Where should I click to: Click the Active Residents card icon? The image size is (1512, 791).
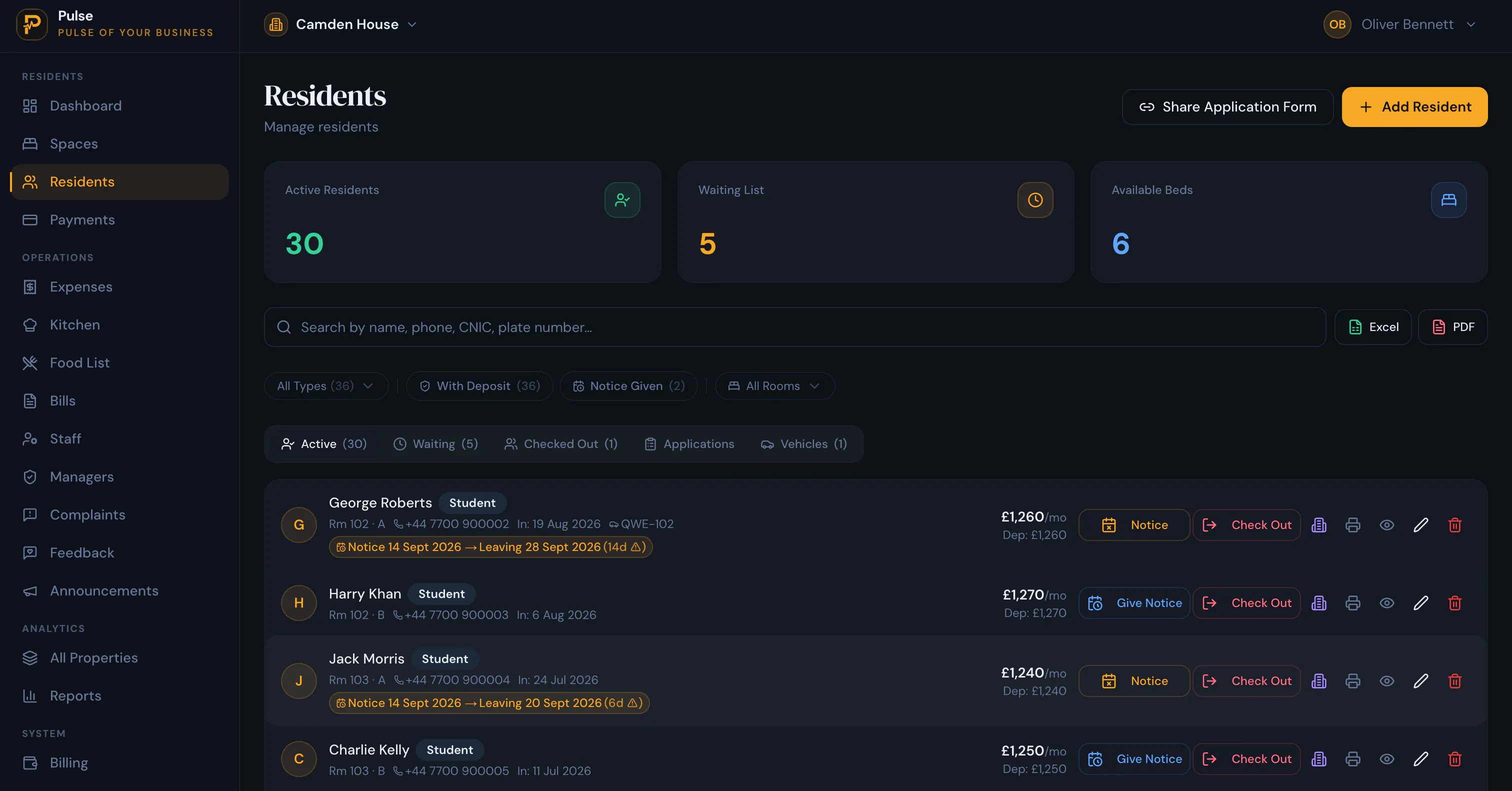[x=622, y=200]
